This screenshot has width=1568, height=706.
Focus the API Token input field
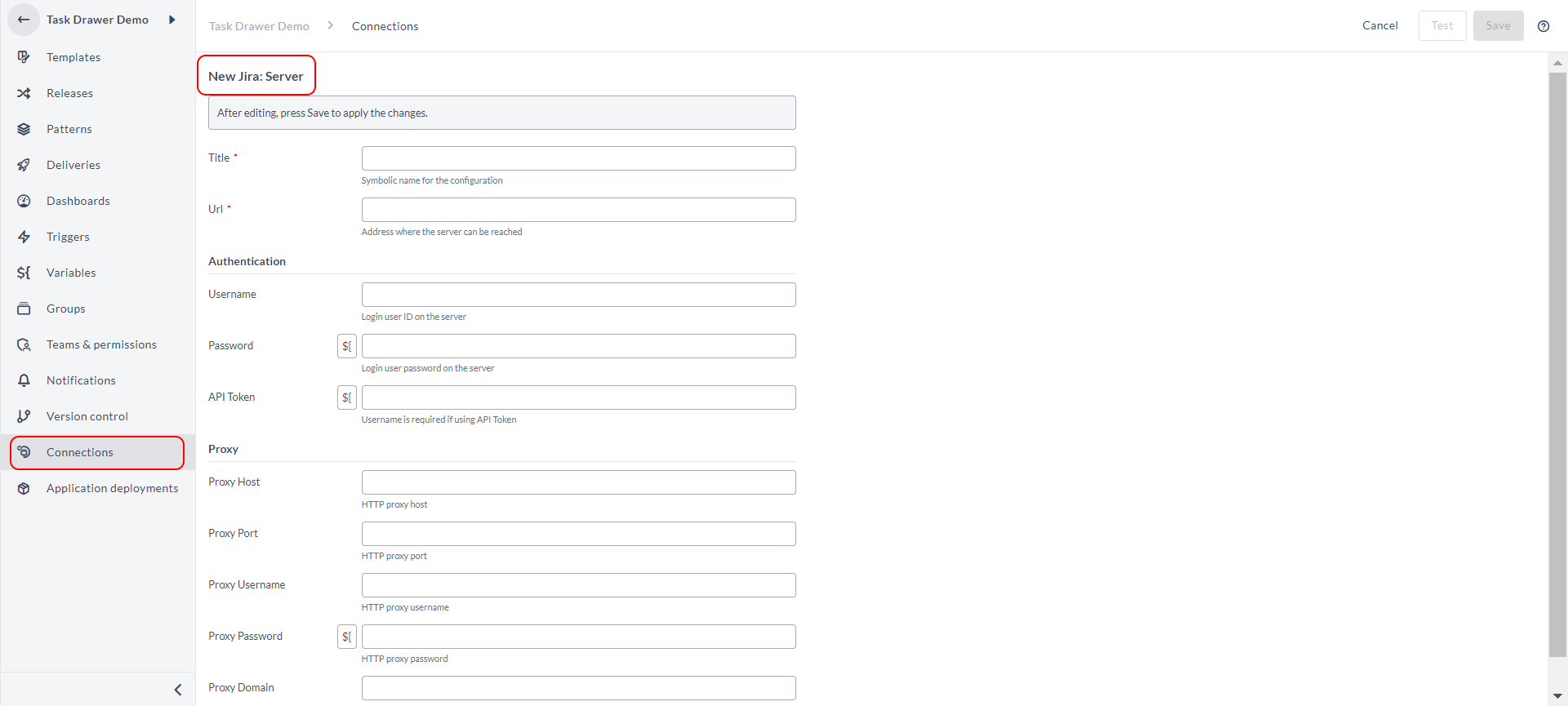click(x=578, y=397)
